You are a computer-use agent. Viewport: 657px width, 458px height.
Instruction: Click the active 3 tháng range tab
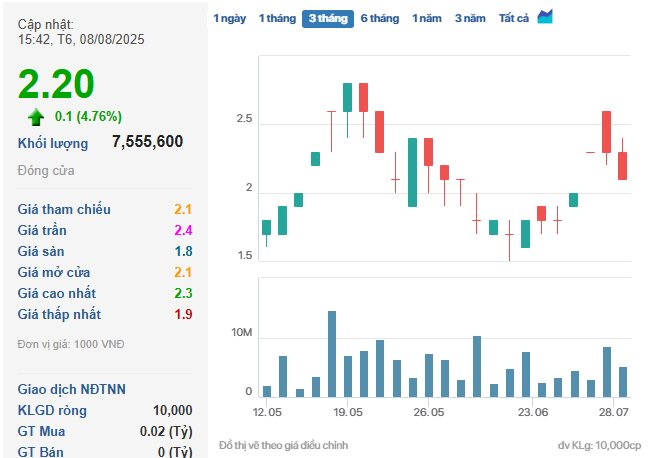pyautogui.click(x=327, y=18)
